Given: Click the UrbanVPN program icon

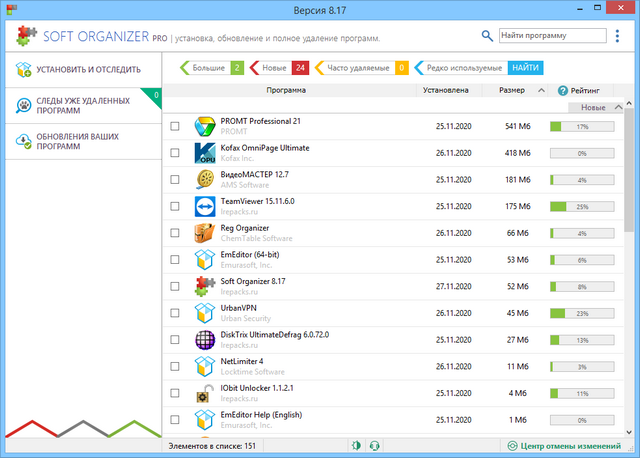Looking at the screenshot, I should (x=205, y=312).
